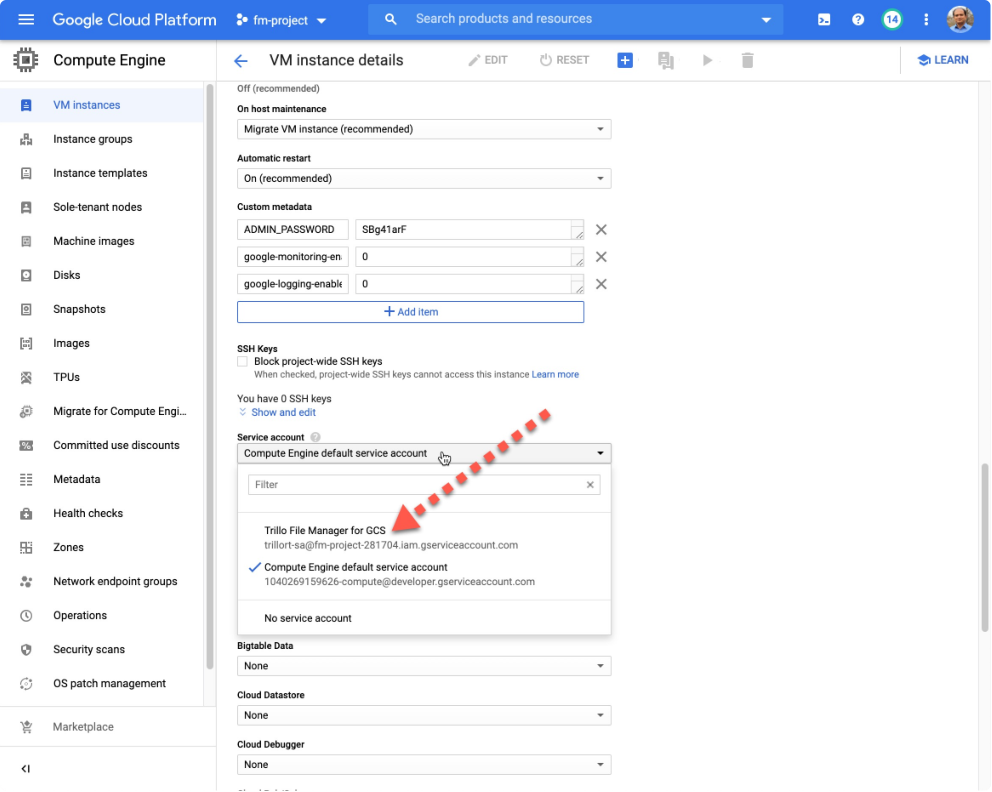This screenshot has height=792, width=992.
Task: Select Trillo File Manager for GCS account
Action: click(x=424, y=538)
